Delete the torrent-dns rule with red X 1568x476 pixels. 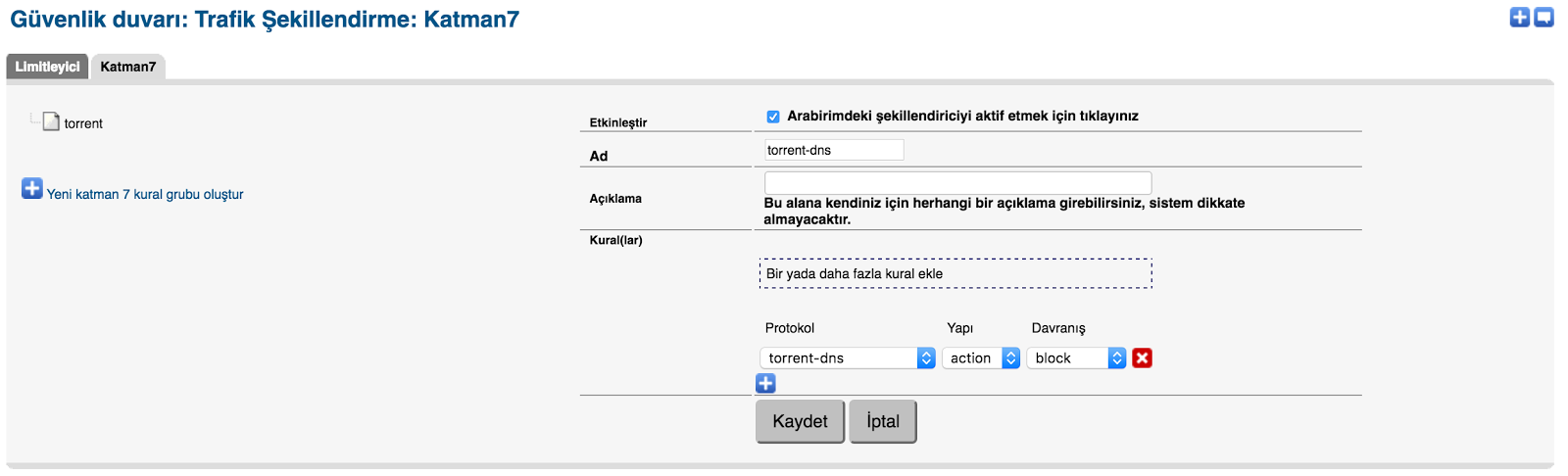pos(1142,358)
